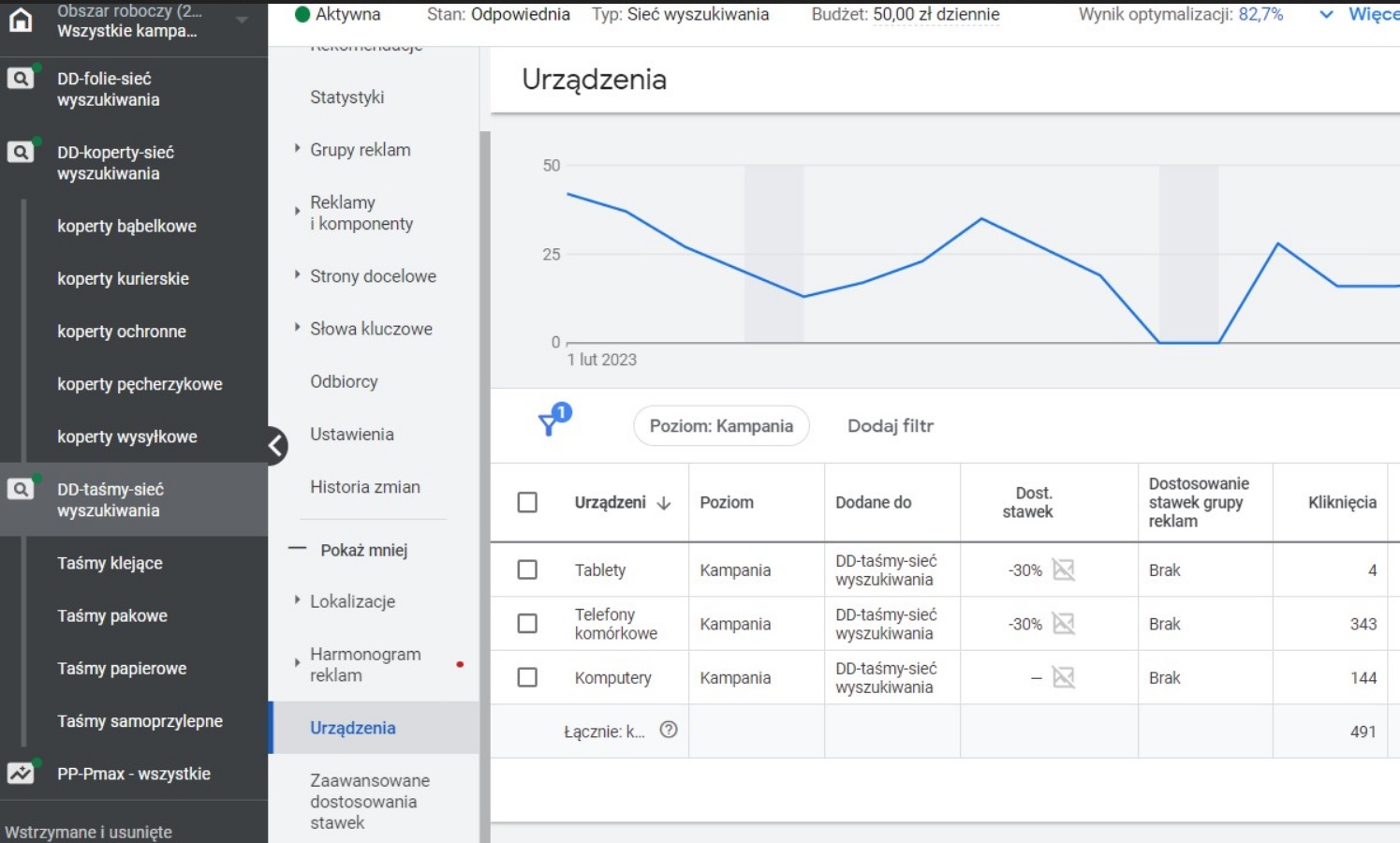Click the Performance Max icon beside PP-Pmax - wszystkie

(20, 774)
